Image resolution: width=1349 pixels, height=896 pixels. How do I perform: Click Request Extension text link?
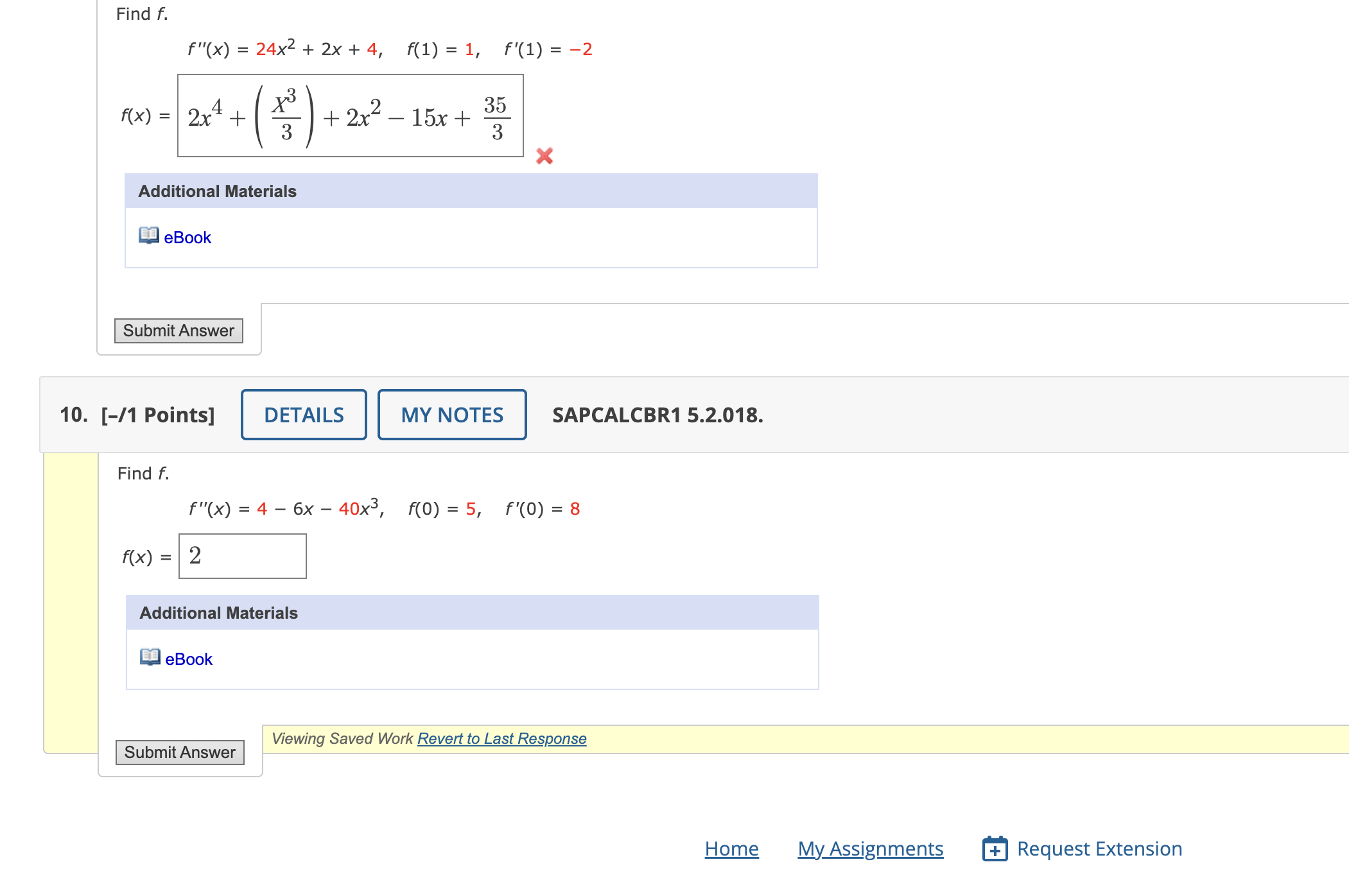click(x=1099, y=849)
